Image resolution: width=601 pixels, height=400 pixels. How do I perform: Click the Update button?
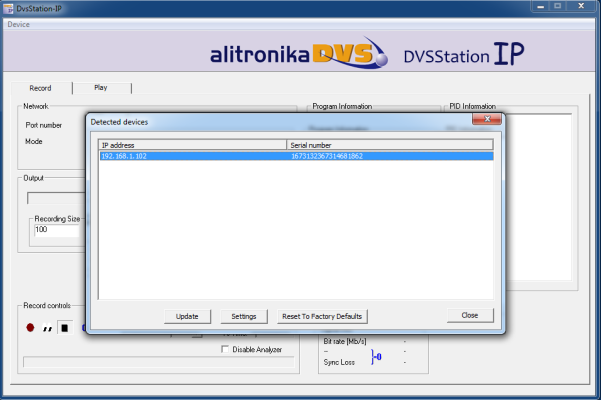click(x=187, y=316)
